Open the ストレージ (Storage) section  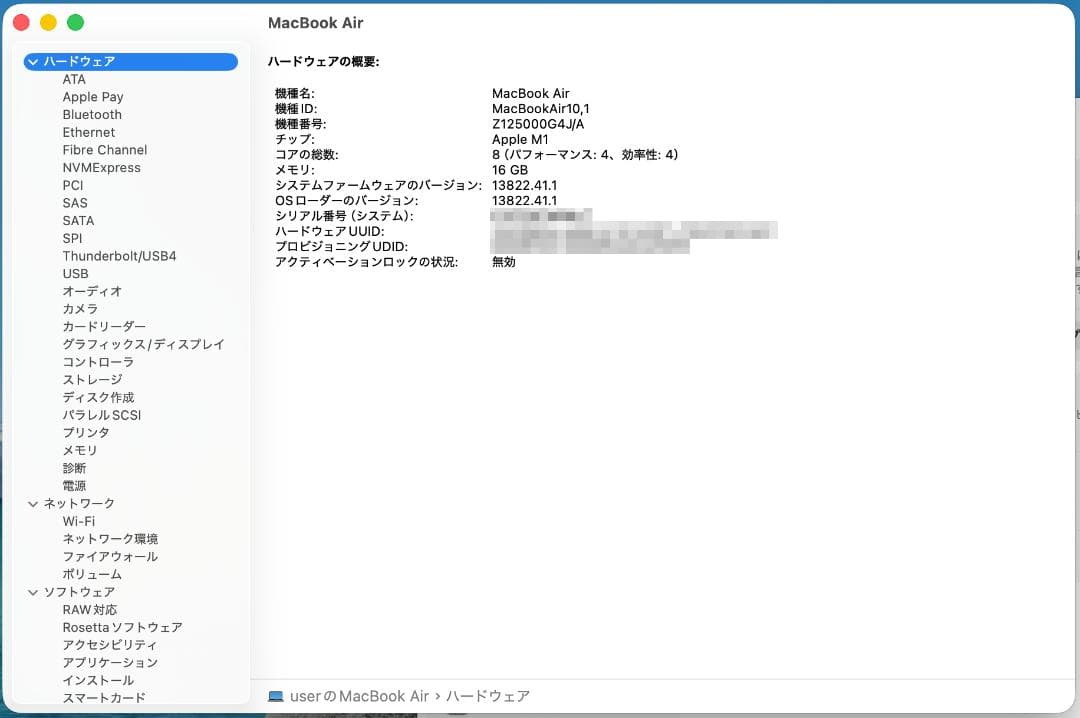pyautogui.click(x=91, y=379)
